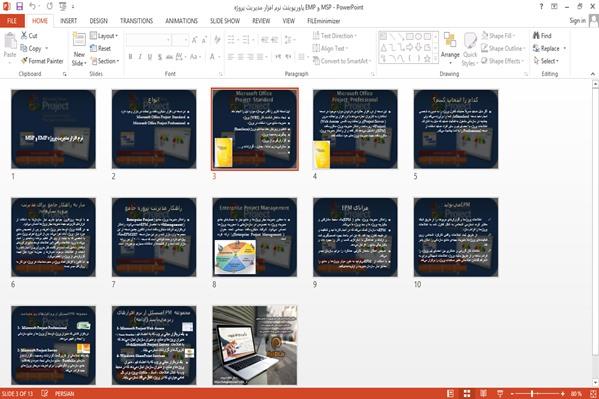Open the FILE tab
Viewport: 599px width, 399px height.
pyautogui.click(x=12, y=21)
